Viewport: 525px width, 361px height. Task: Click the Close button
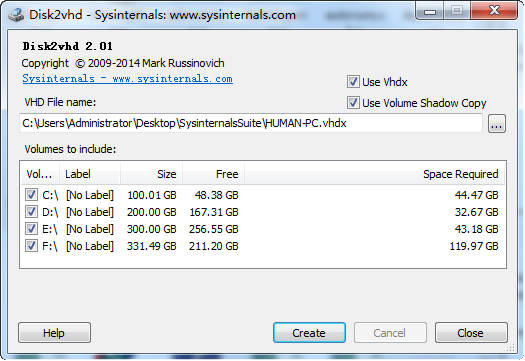point(471,333)
